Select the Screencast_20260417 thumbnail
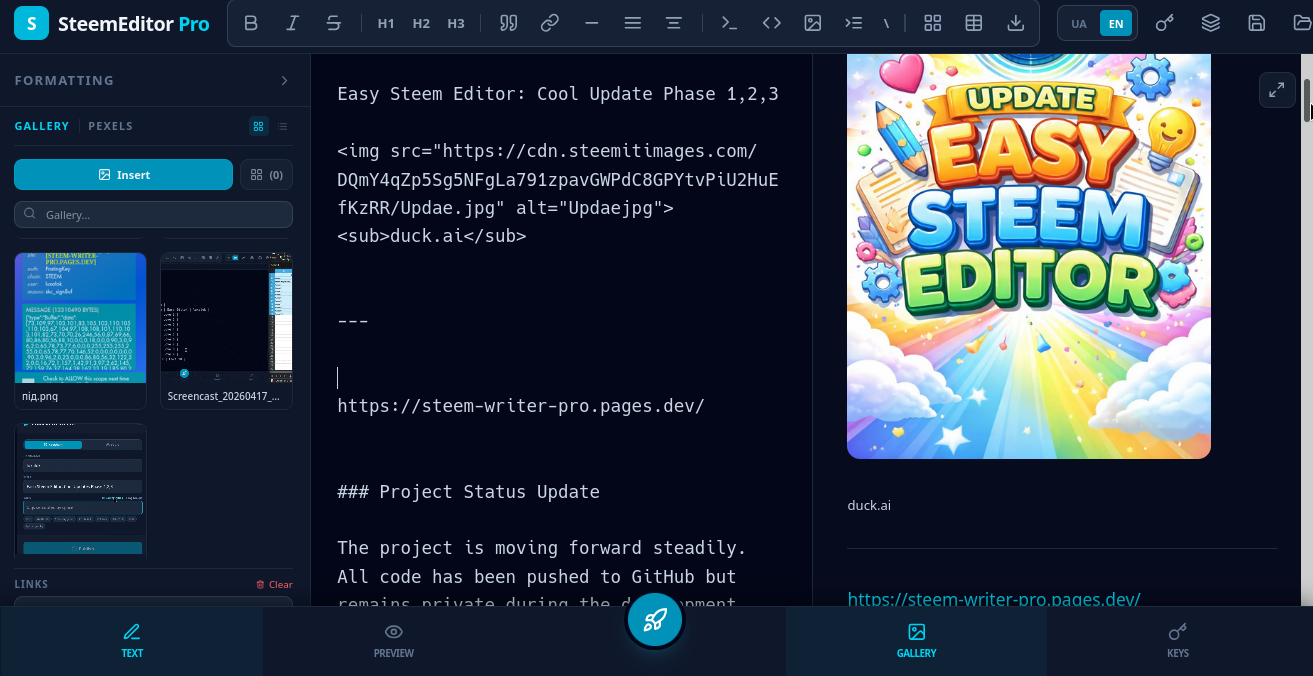1313x676 pixels. (x=226, y=330)
